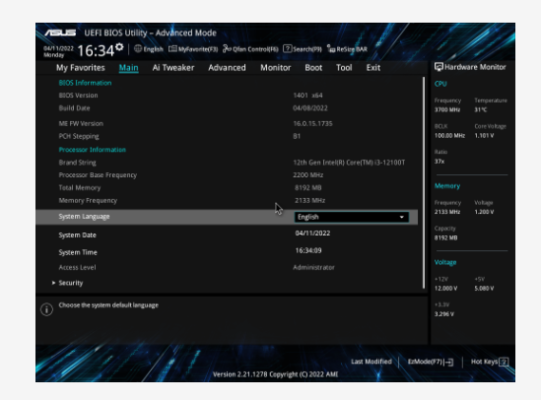The image size is (541, 400).
Task: Click the BIOS Version value 1401 x64
Action: 308,95
